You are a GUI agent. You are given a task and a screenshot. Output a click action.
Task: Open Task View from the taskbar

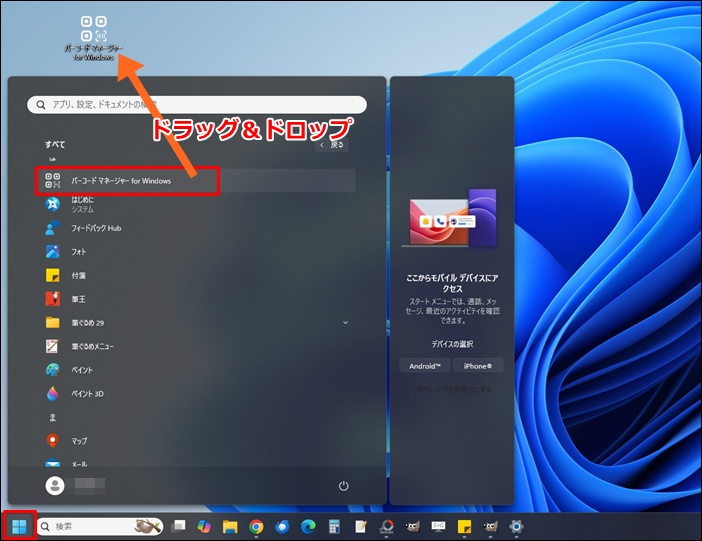coord(178,526)
